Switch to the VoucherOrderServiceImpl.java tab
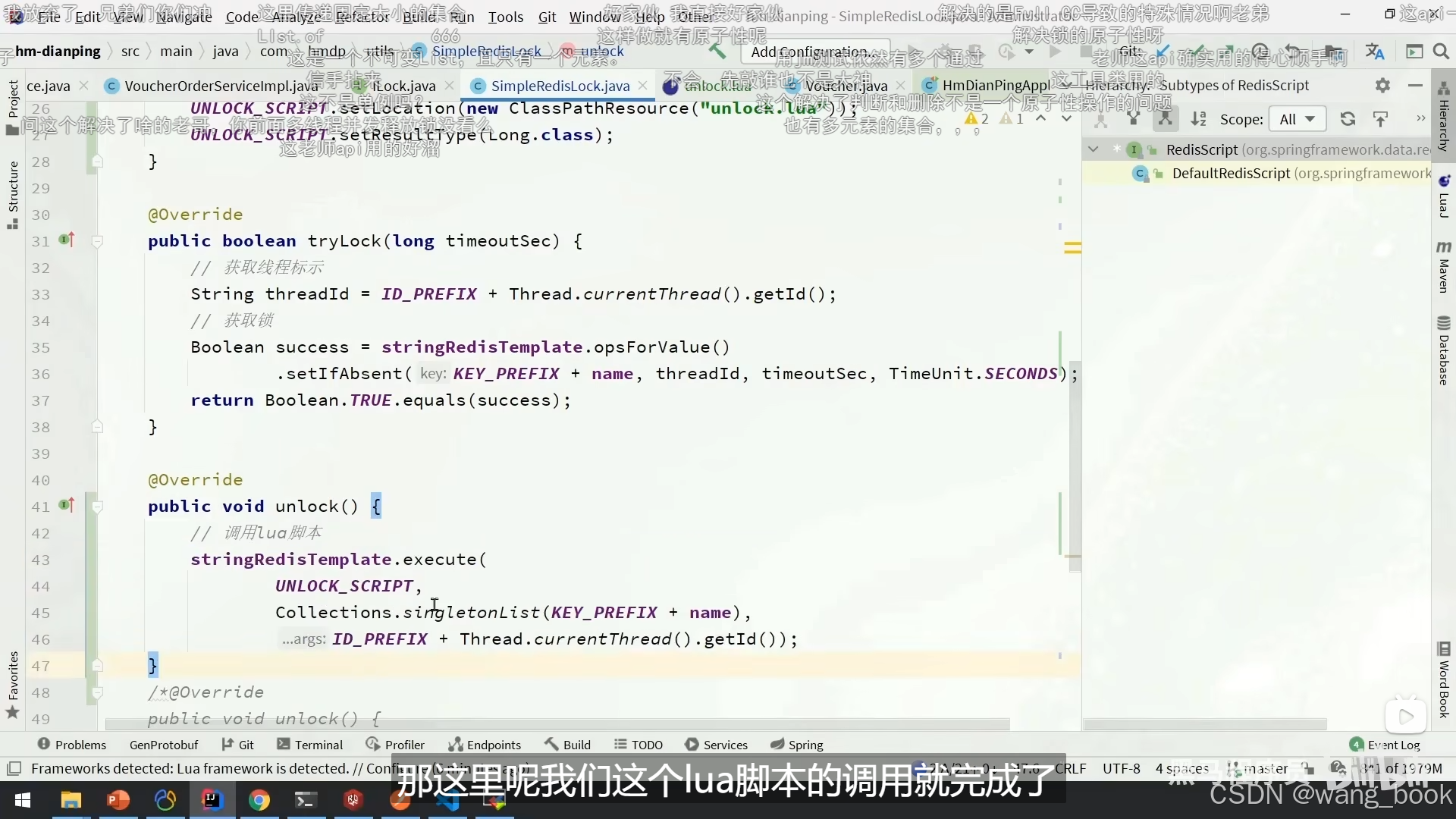This screenshot has height=819, width=1456. tap(220, 86)
